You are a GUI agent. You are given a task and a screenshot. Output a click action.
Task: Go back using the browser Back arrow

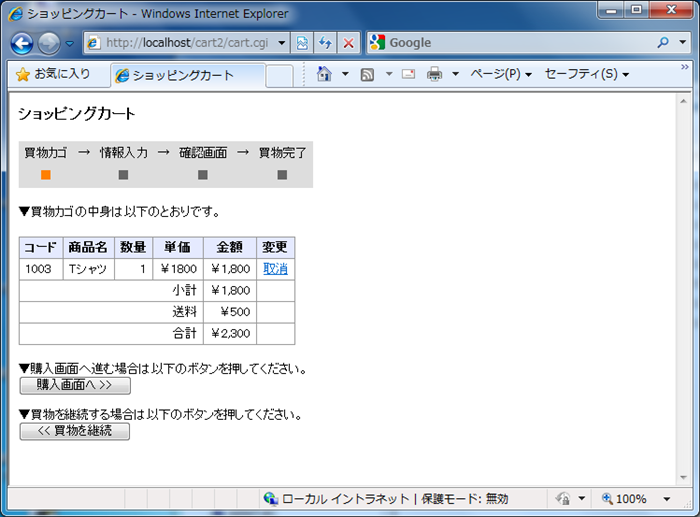[21, 43]
